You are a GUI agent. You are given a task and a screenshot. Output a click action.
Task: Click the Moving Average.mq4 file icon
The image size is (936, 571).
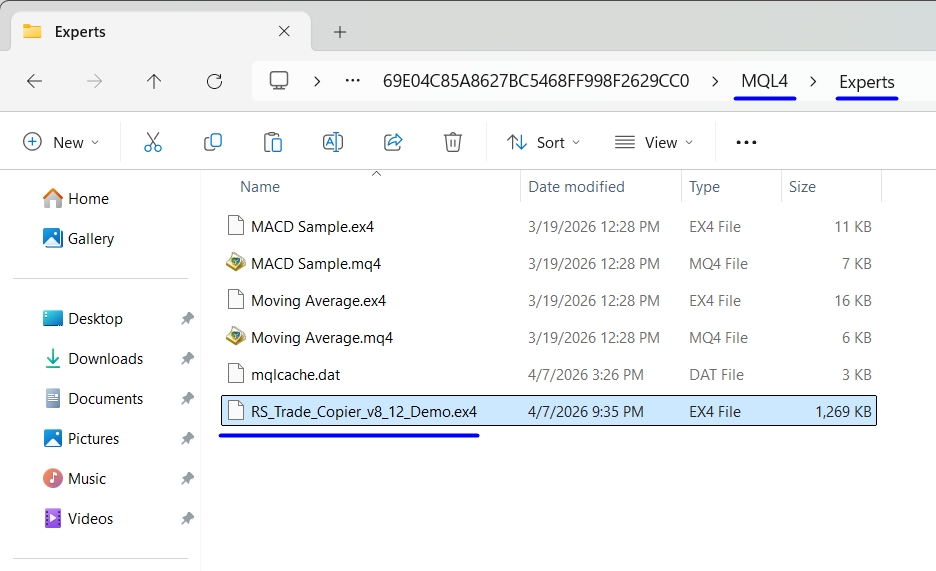click(x=236, y=337)
